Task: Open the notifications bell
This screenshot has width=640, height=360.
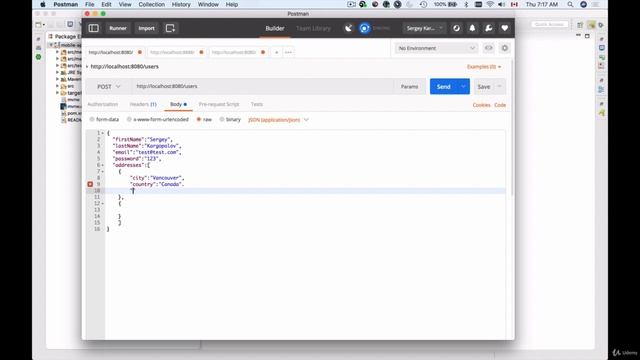Action: [472, 28]
